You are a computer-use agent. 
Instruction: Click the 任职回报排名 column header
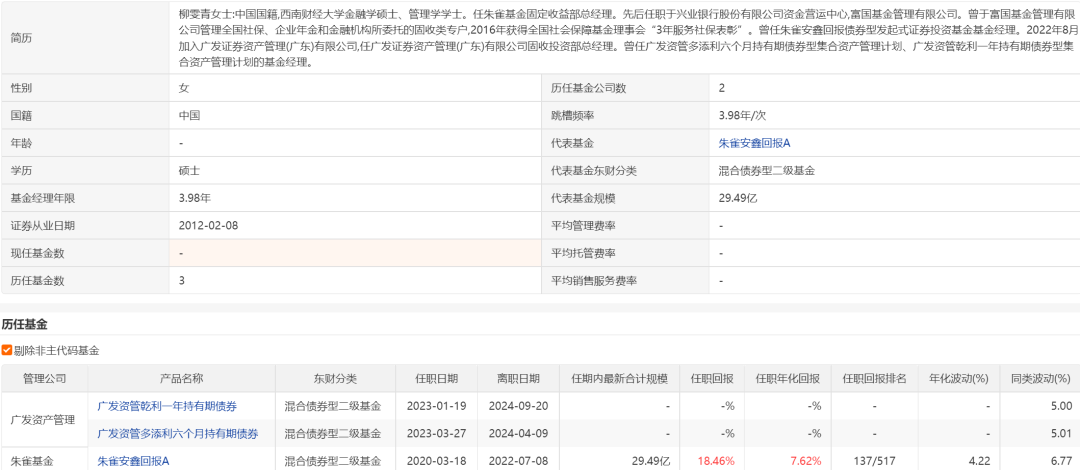click(x=874, y=378)
